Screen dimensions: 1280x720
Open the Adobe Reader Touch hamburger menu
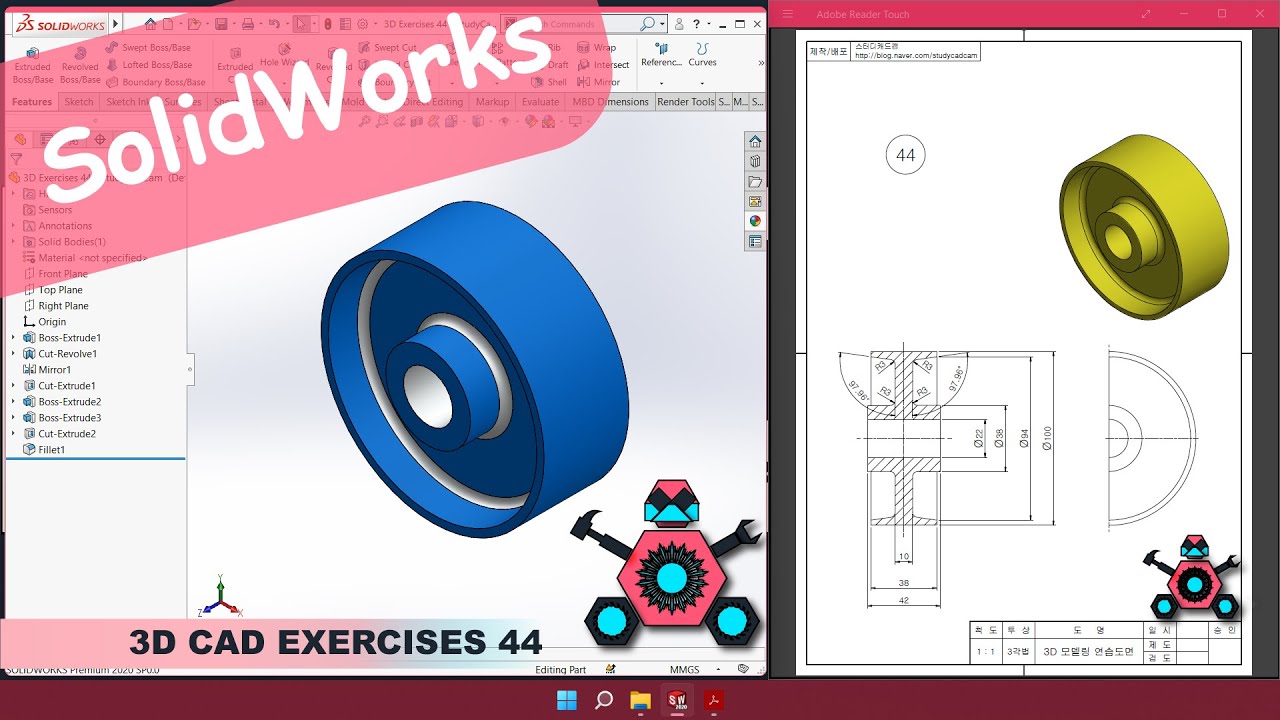pos(788,14)
